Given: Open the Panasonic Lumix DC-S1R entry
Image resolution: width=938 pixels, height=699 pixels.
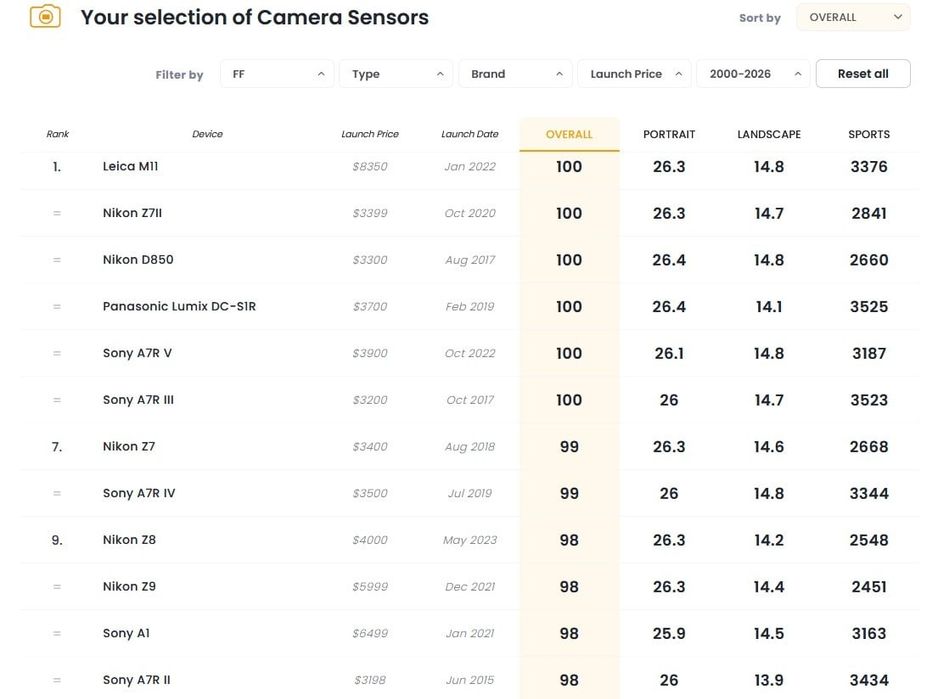Looking at the screenshot, I should pyautogui.click(x=179, y=306).
